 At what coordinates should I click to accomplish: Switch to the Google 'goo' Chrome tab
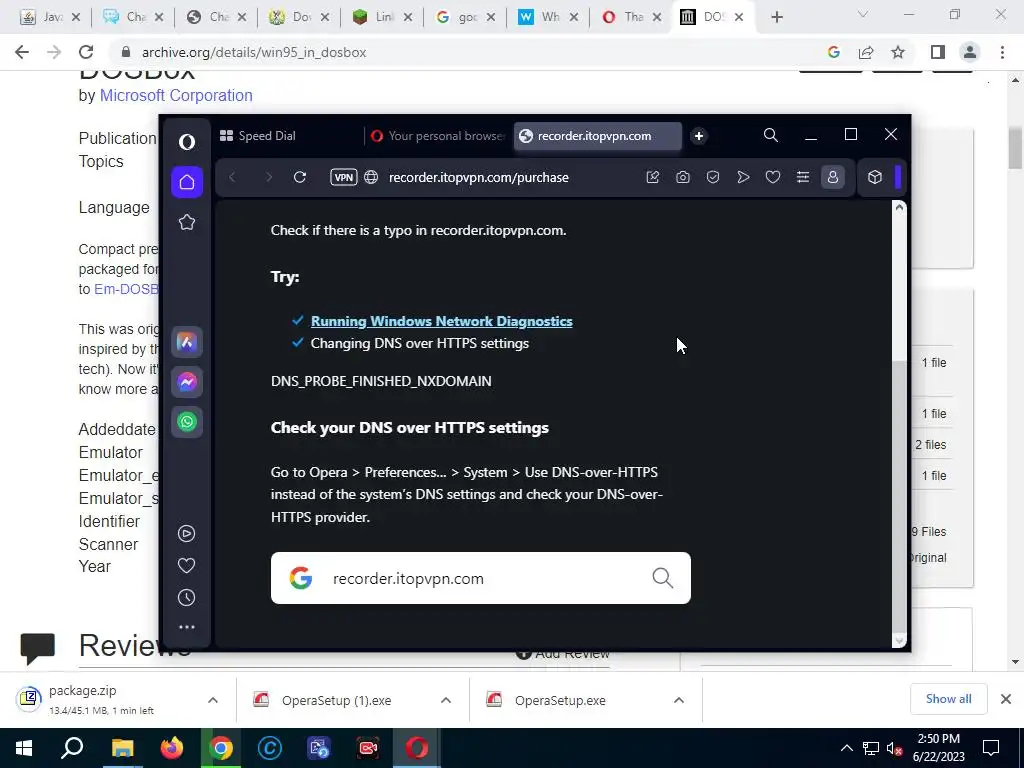[x=465, y=17]
